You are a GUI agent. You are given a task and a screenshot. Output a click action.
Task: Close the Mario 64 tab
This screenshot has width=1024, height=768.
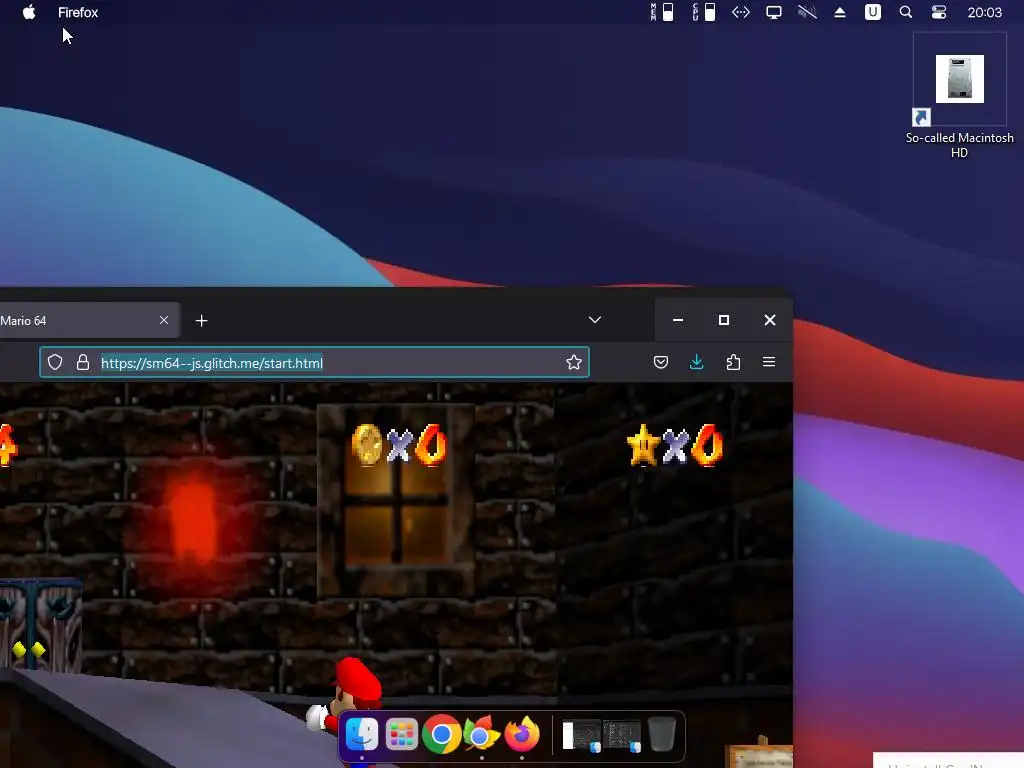[164, 320]
